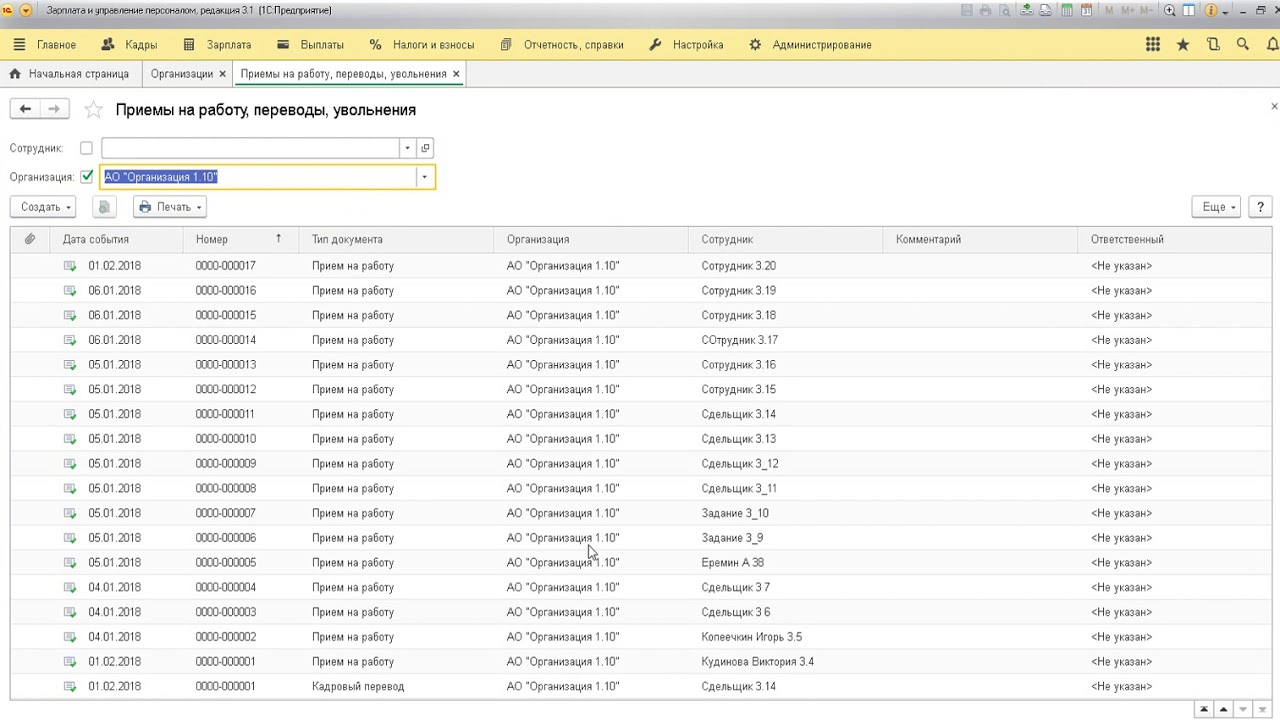1280x720 pixels.
Task: Click the paperclip attachments column header
Action: tap(30, 239)
